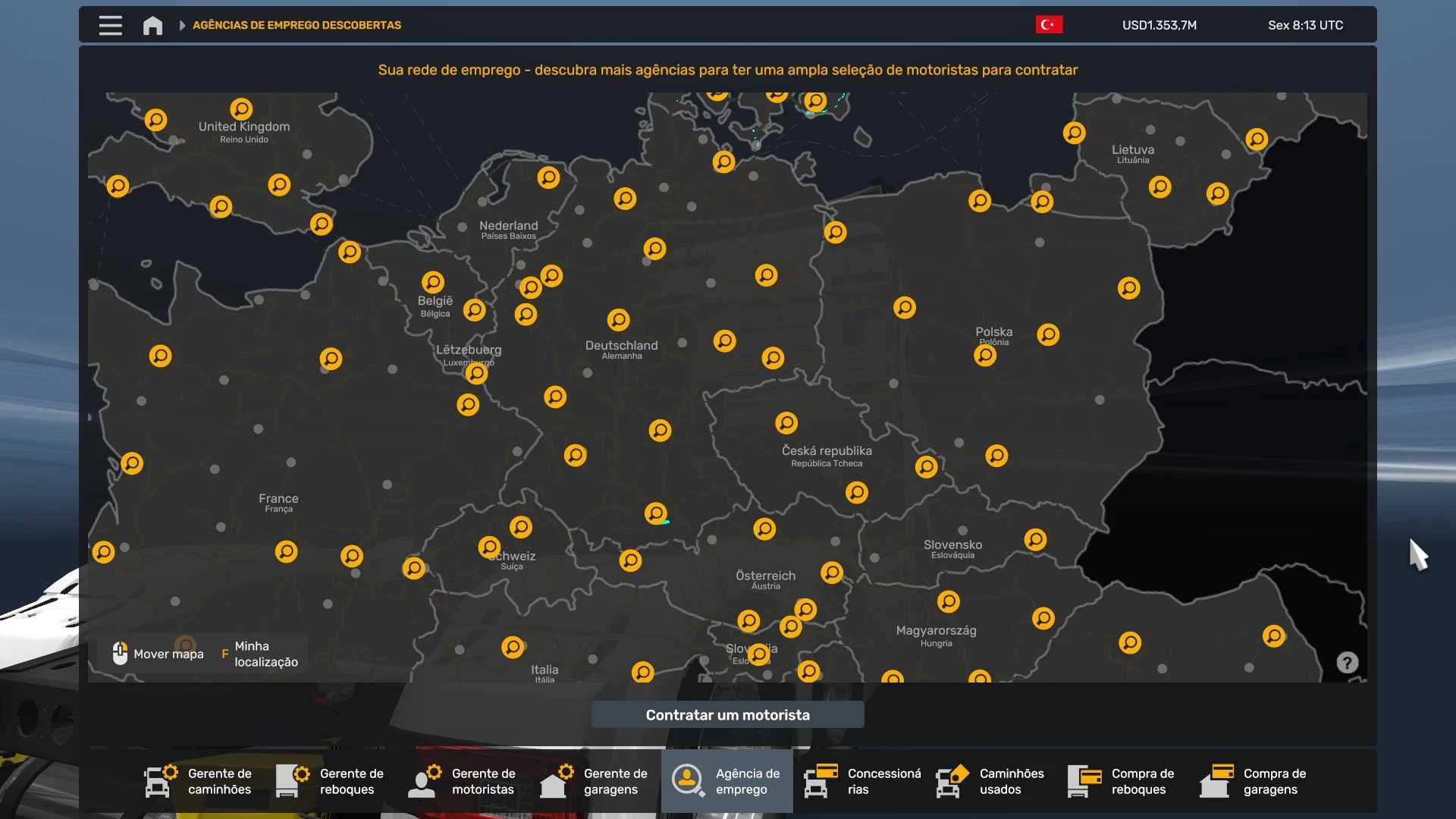This screenshot has width=1456, height=819.
Task: Open the help question mark button
Action: click(1347, 663)
